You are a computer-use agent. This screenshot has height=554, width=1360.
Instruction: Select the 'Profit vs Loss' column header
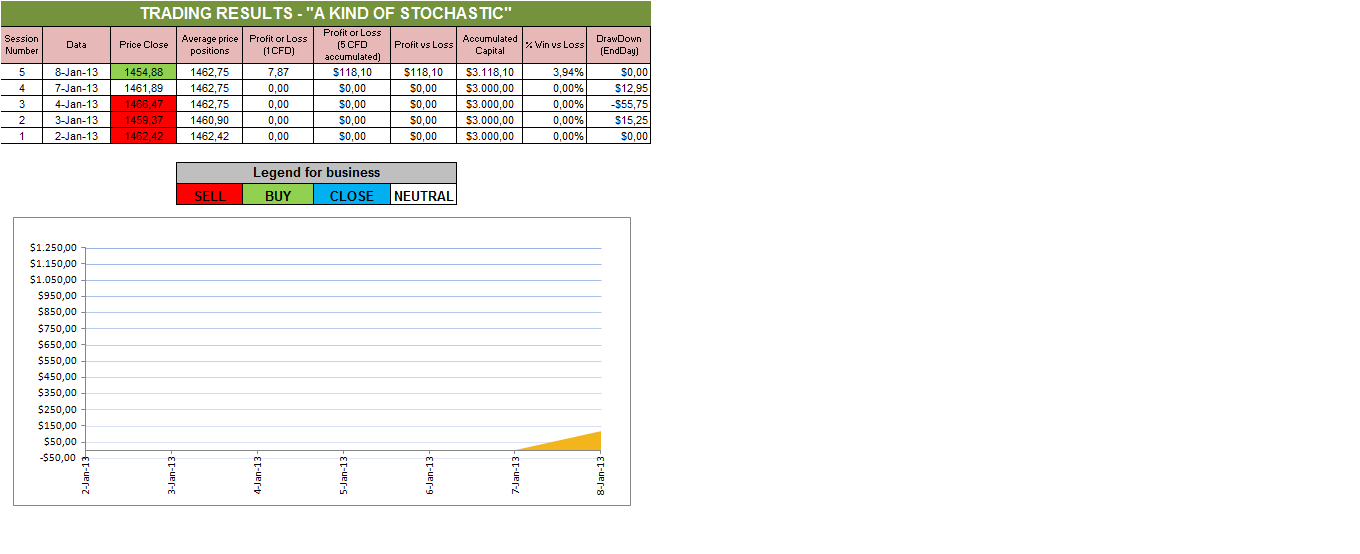(x=423, y=45)
